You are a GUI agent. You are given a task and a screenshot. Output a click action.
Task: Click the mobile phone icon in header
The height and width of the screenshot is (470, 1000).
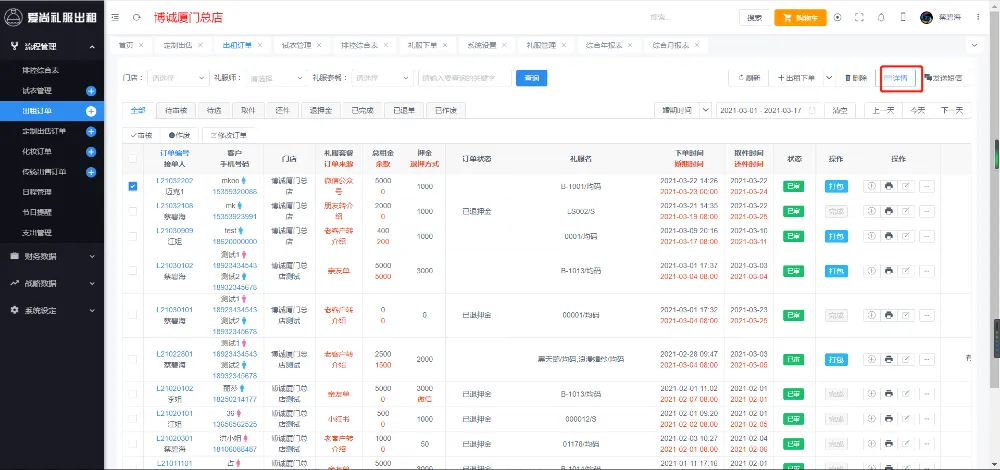[903, 17]
